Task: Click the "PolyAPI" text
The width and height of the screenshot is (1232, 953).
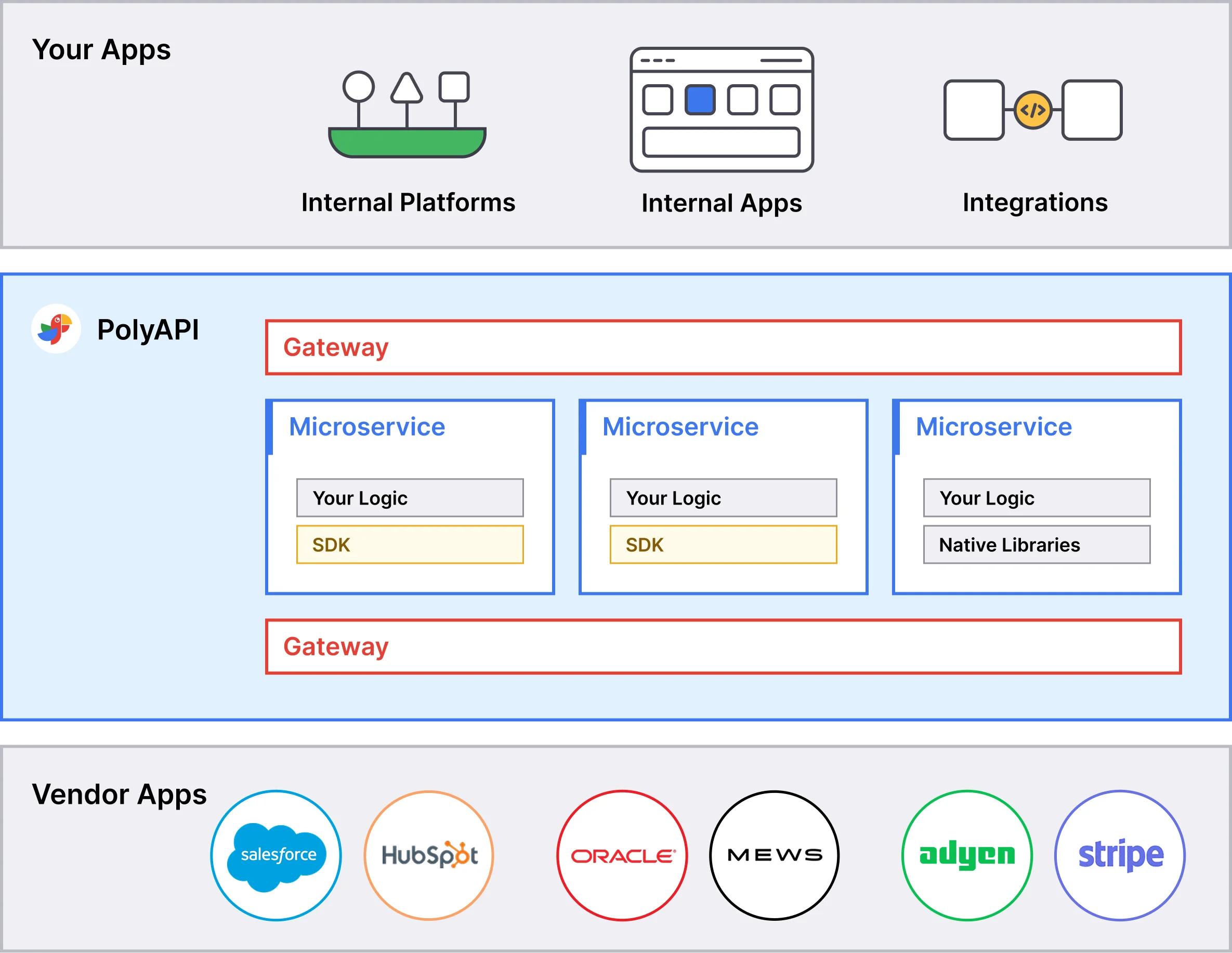Action: tap(148, 330)
